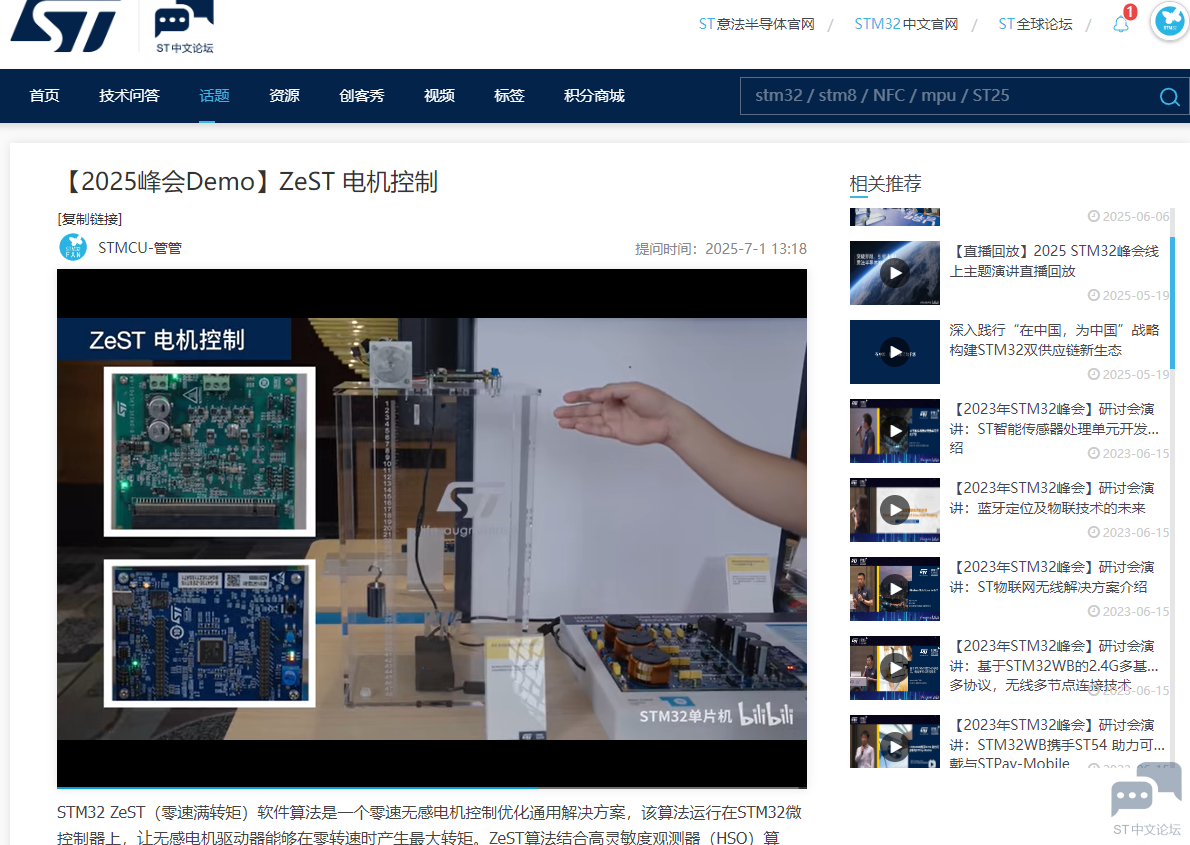1190x845 pixels.
Task: Play the STM32WB的2.4G多基 video thumbnail
Action: click(895, 668)
